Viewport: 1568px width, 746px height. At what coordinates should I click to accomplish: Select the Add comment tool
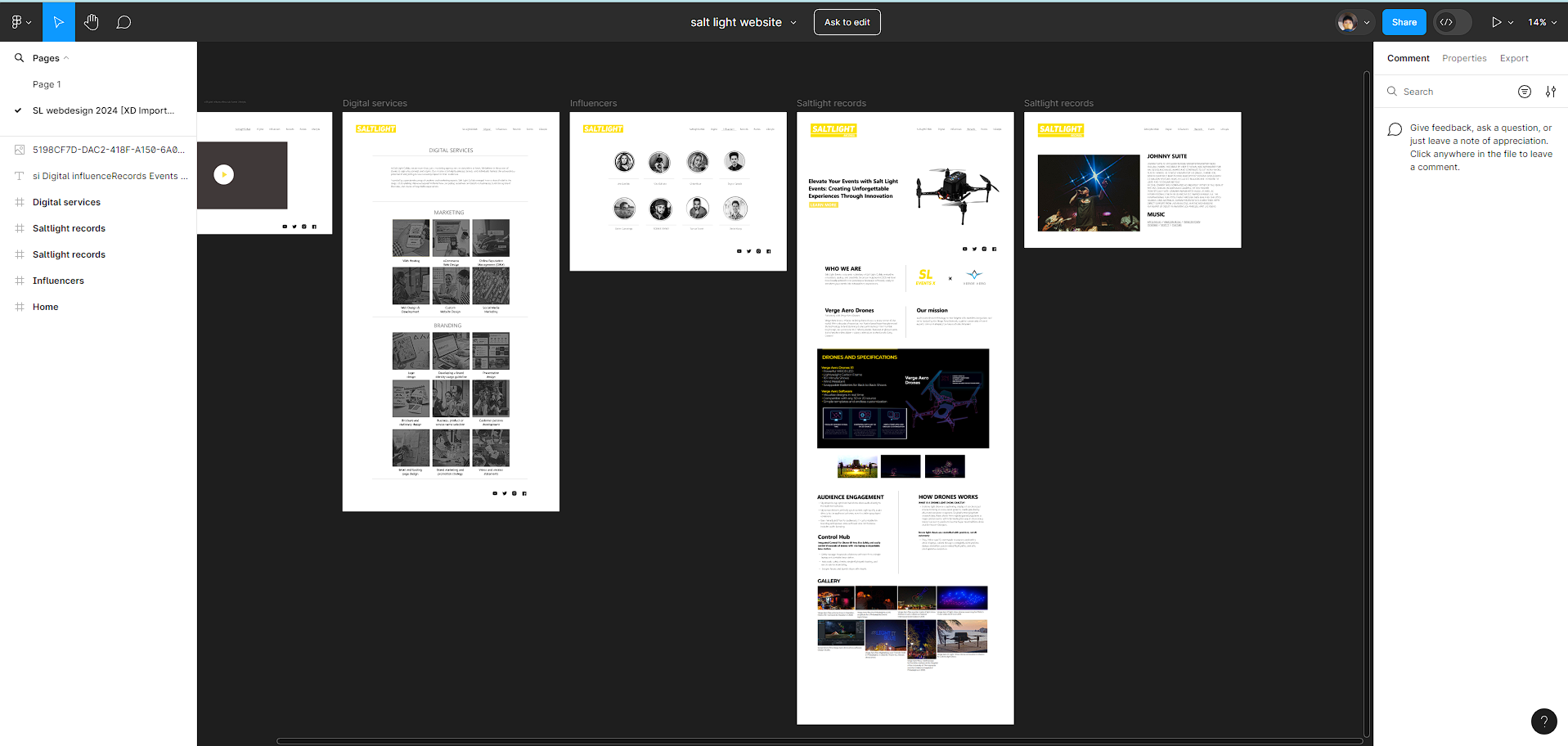coord(124,22)
